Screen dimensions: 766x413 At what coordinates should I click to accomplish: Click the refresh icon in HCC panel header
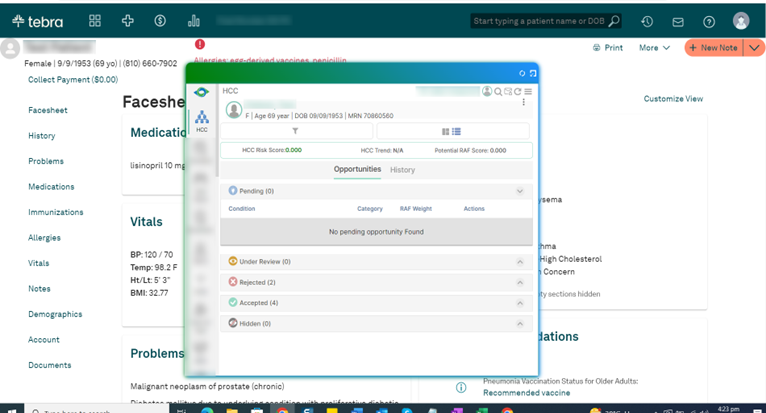pyautogui.click(x=516, y=91)
